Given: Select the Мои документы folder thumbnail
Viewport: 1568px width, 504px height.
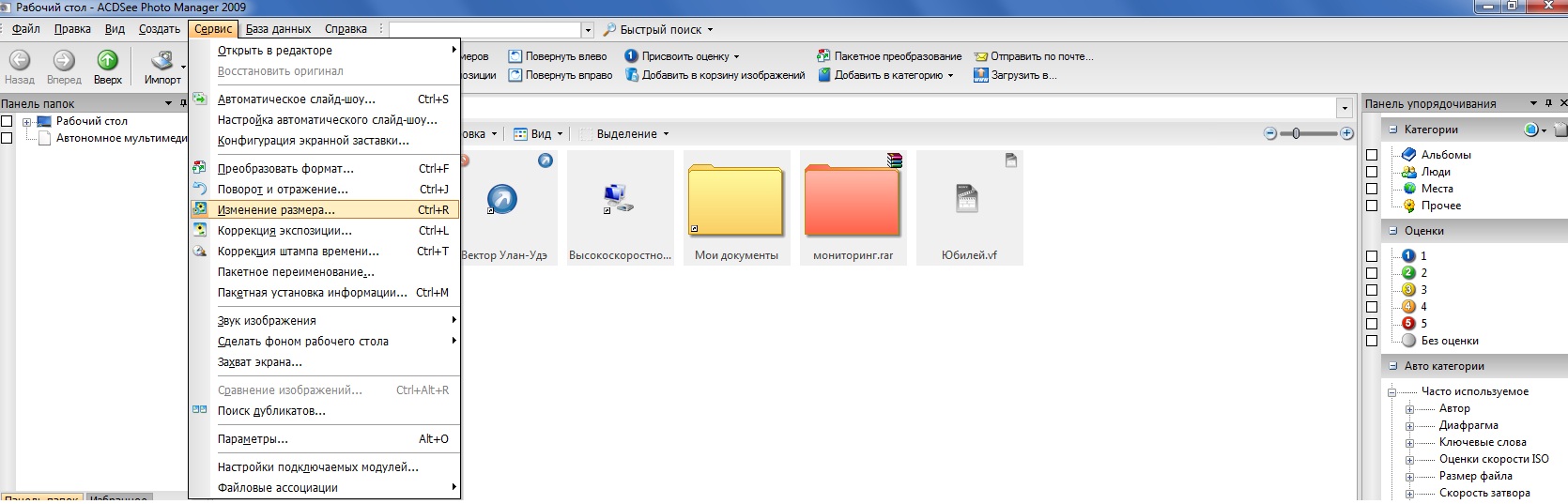Looking at the screenshot, I should coord(736,207).
